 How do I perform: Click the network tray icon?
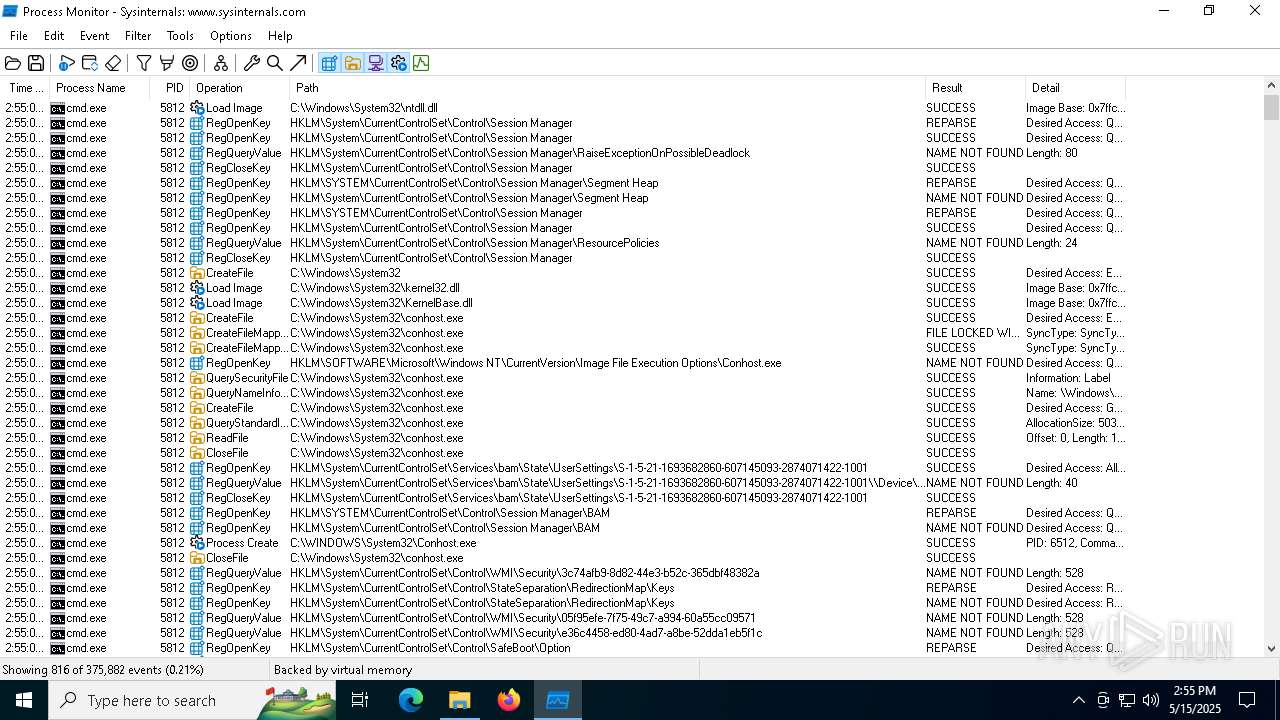[1126, 700]
